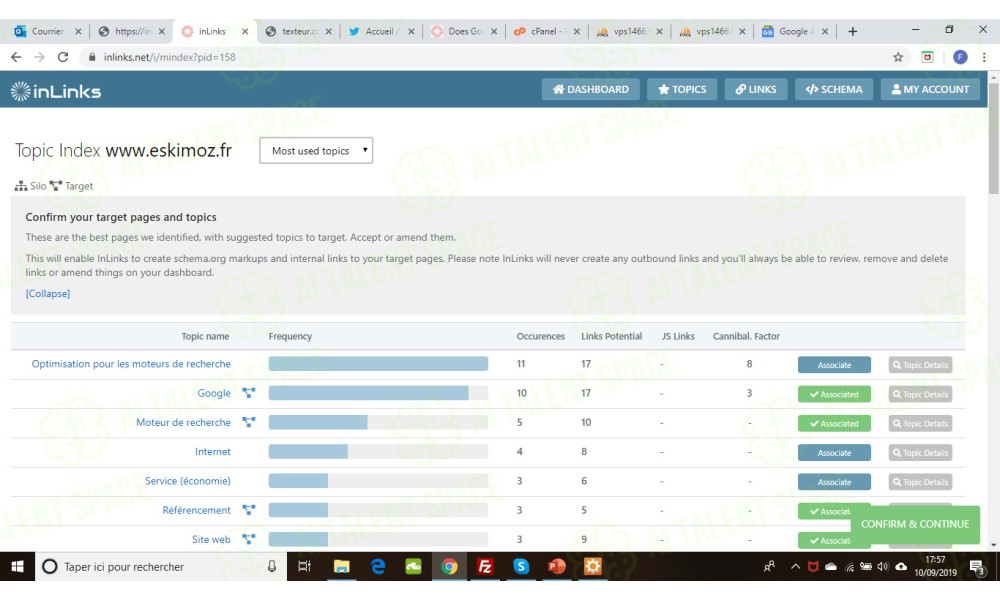Open the Windows notification center
The image size is (1000, 600).
pyautogui.click(x=977, y=566)
